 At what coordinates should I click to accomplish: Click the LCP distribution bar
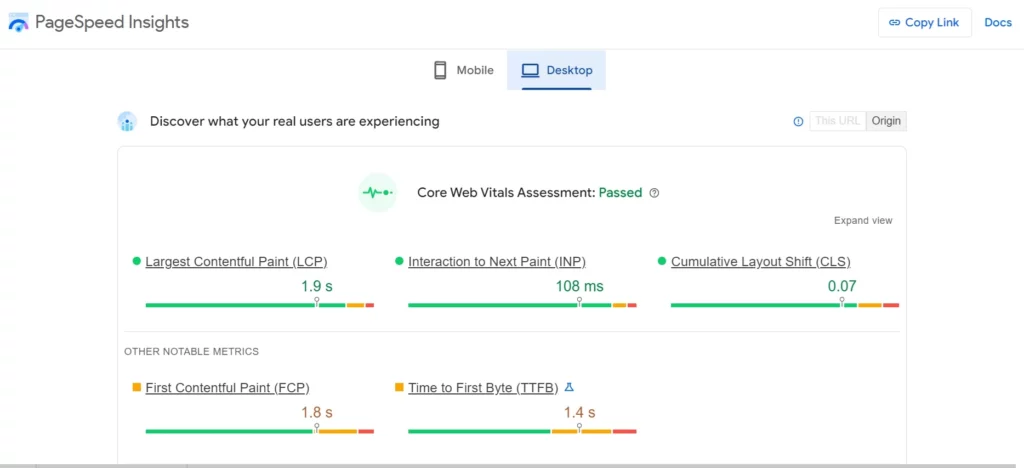point(260,305)
